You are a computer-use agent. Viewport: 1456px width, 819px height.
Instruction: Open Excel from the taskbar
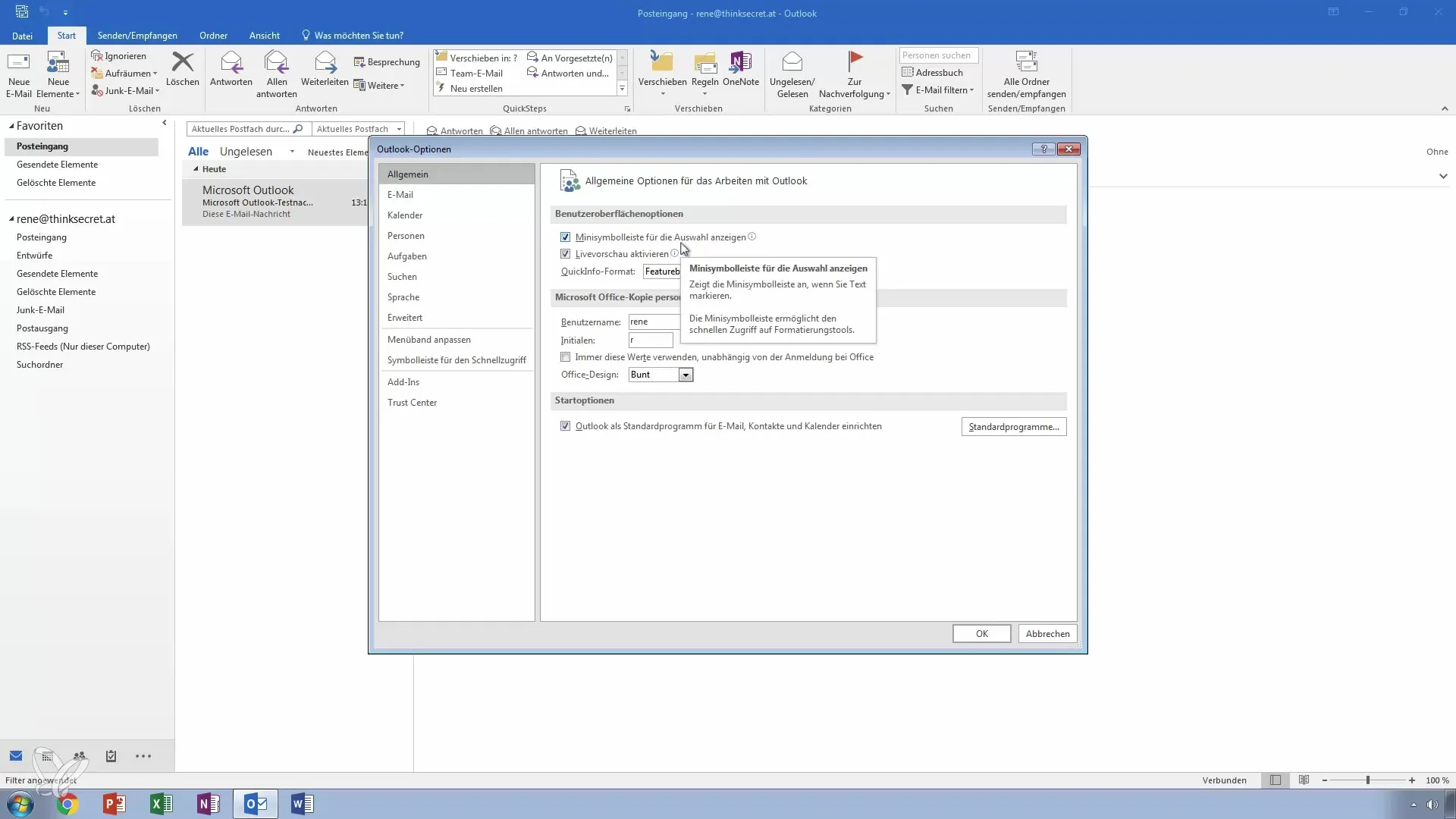(162, 804)
